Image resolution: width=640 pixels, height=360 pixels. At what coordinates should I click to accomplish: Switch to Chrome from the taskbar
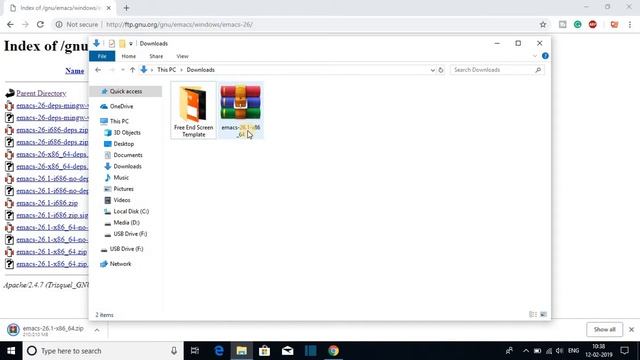point(333,351)
